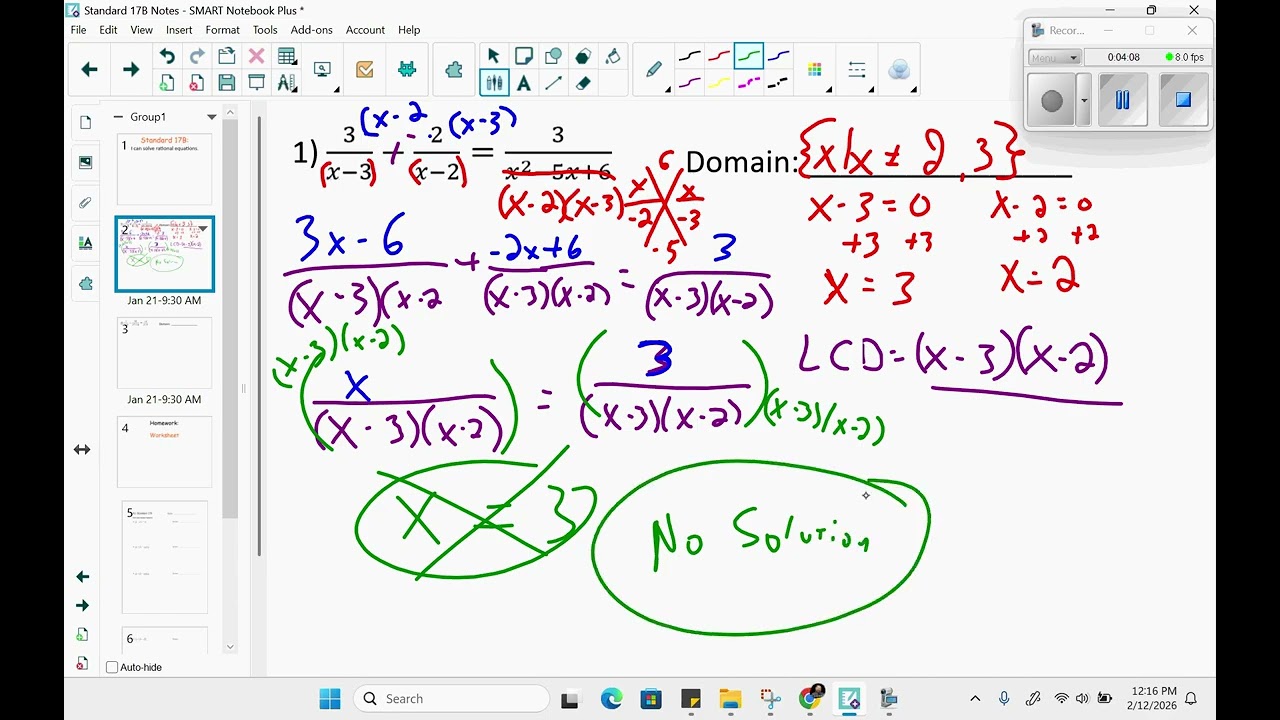
Task: Choose the sticky note shape tool
Action: point(523,56)
